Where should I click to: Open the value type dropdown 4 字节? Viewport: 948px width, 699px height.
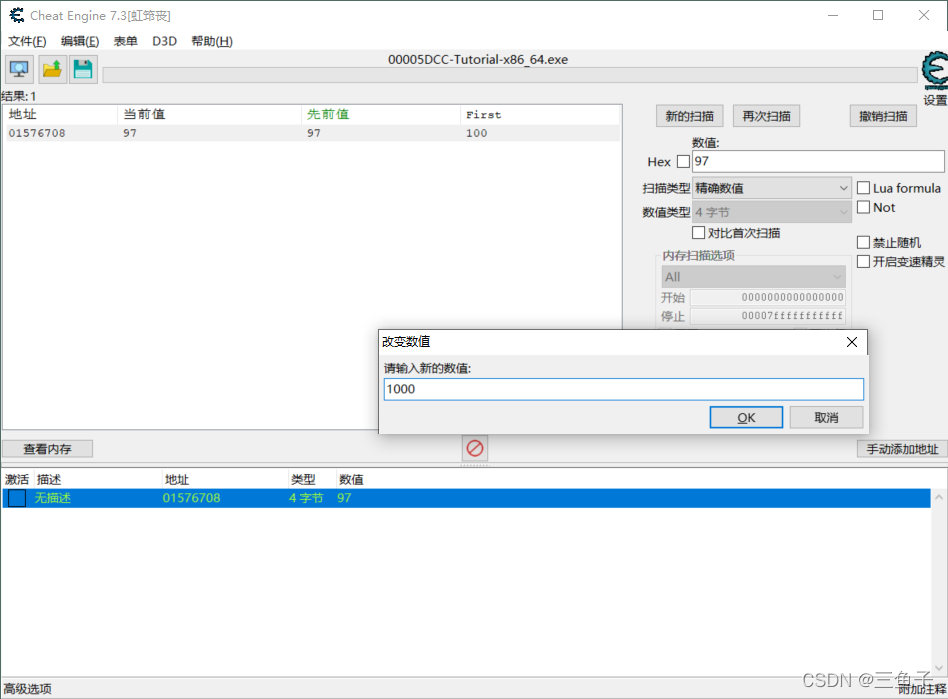pos(772,212)
